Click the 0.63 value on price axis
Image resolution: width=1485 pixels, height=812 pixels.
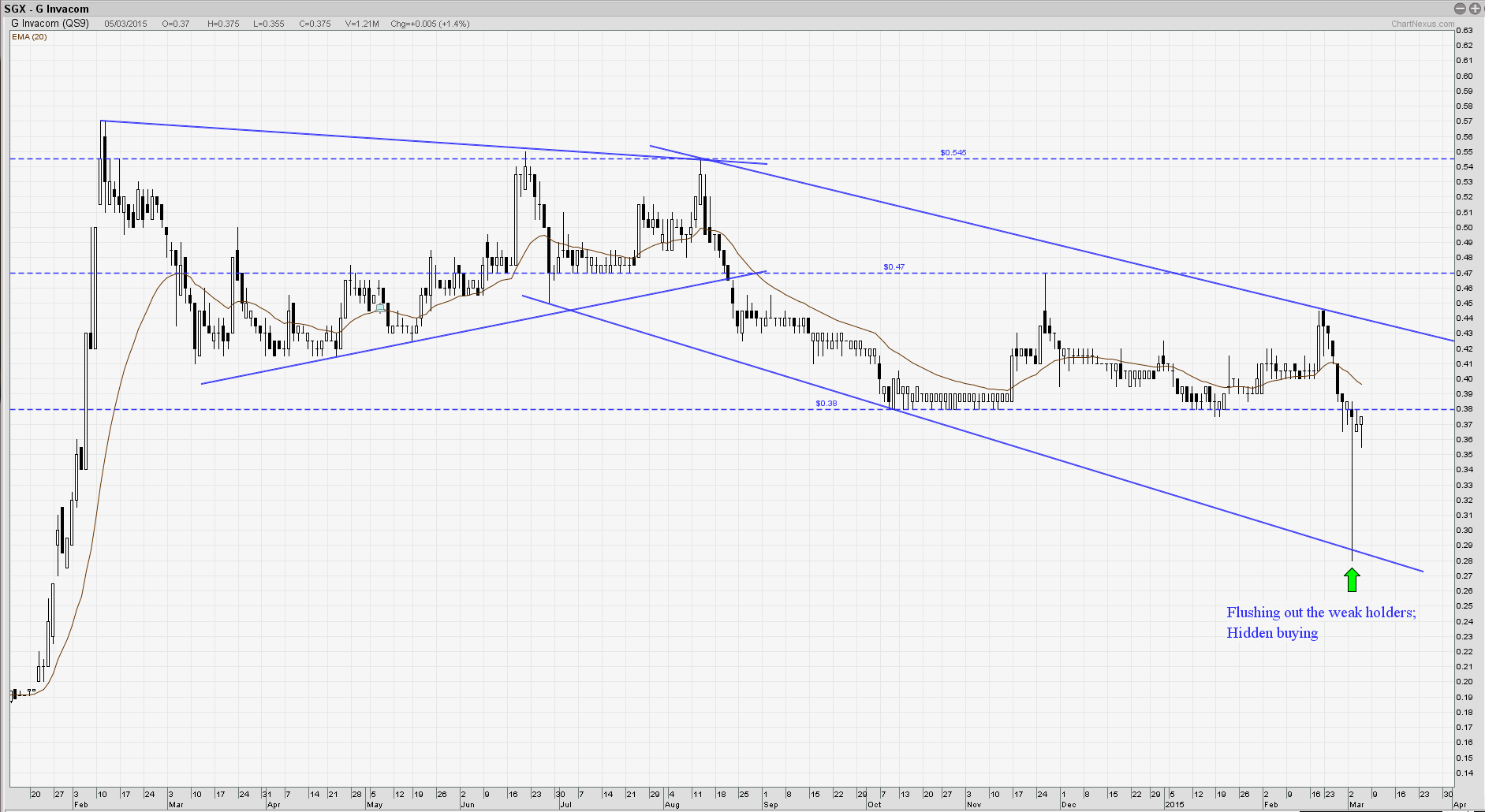pos(1464,31)
